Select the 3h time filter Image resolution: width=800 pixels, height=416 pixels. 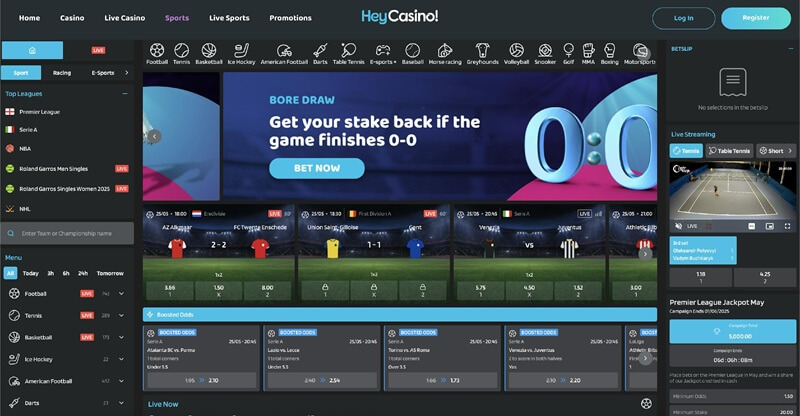pyautogui.click(x=50, y=273)
